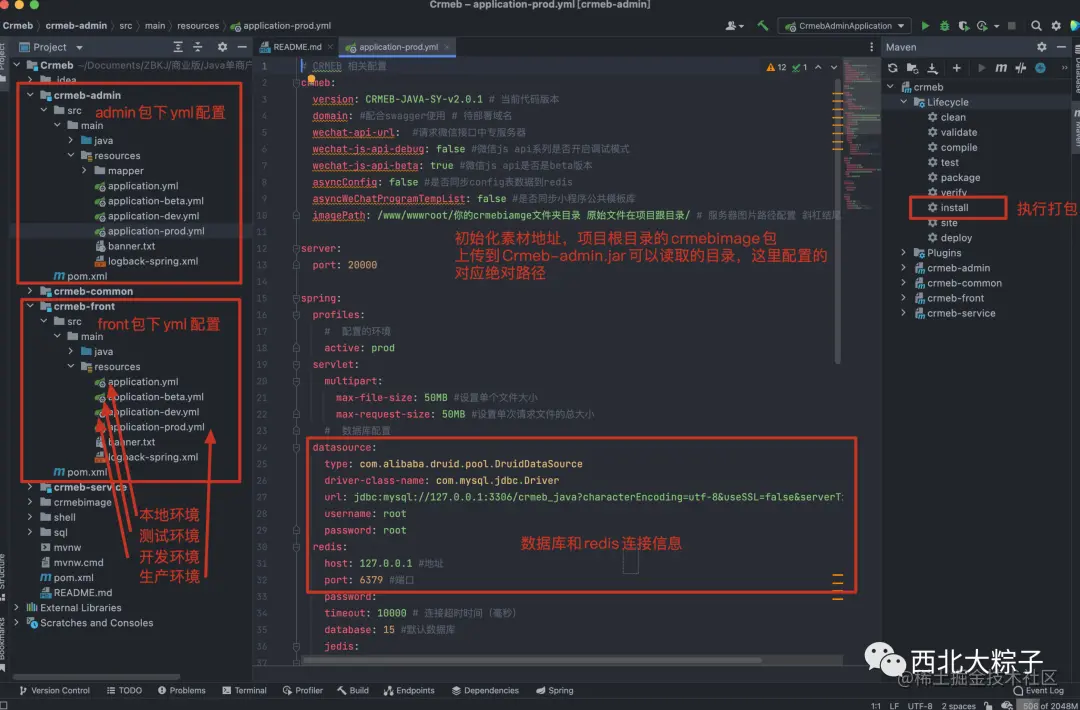Click Collapse All icon in Project panel

click(198, 47)
